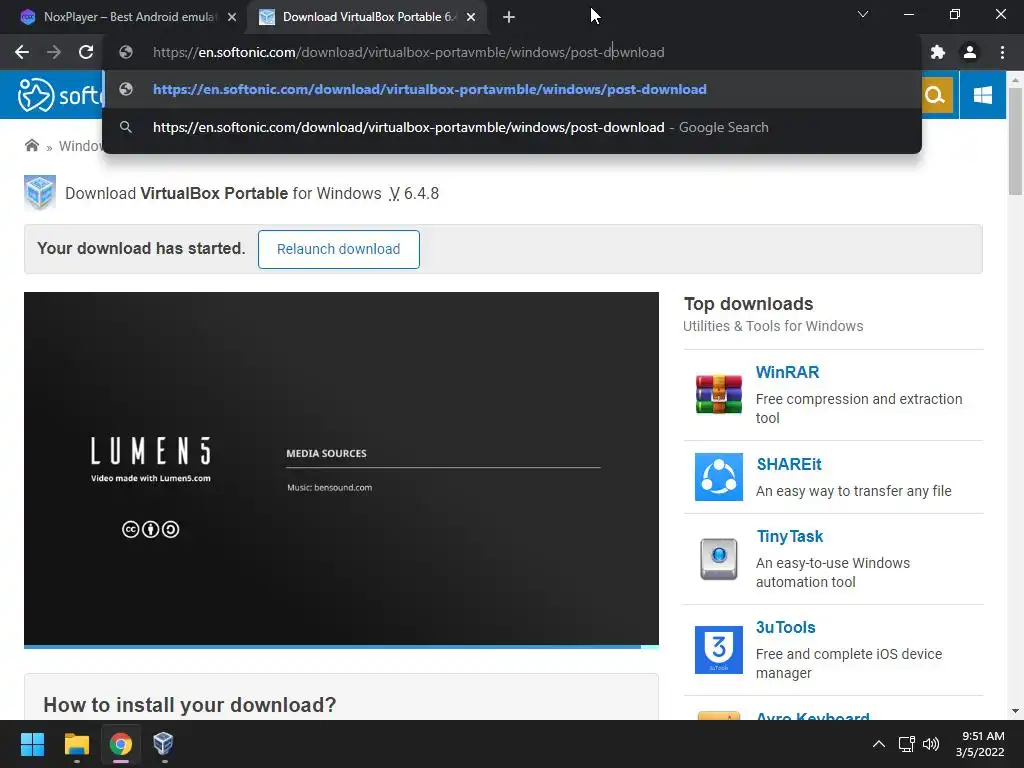
Task: Click "Utilities & Tools for Windows" subtitle
Action: click(773, 326)
